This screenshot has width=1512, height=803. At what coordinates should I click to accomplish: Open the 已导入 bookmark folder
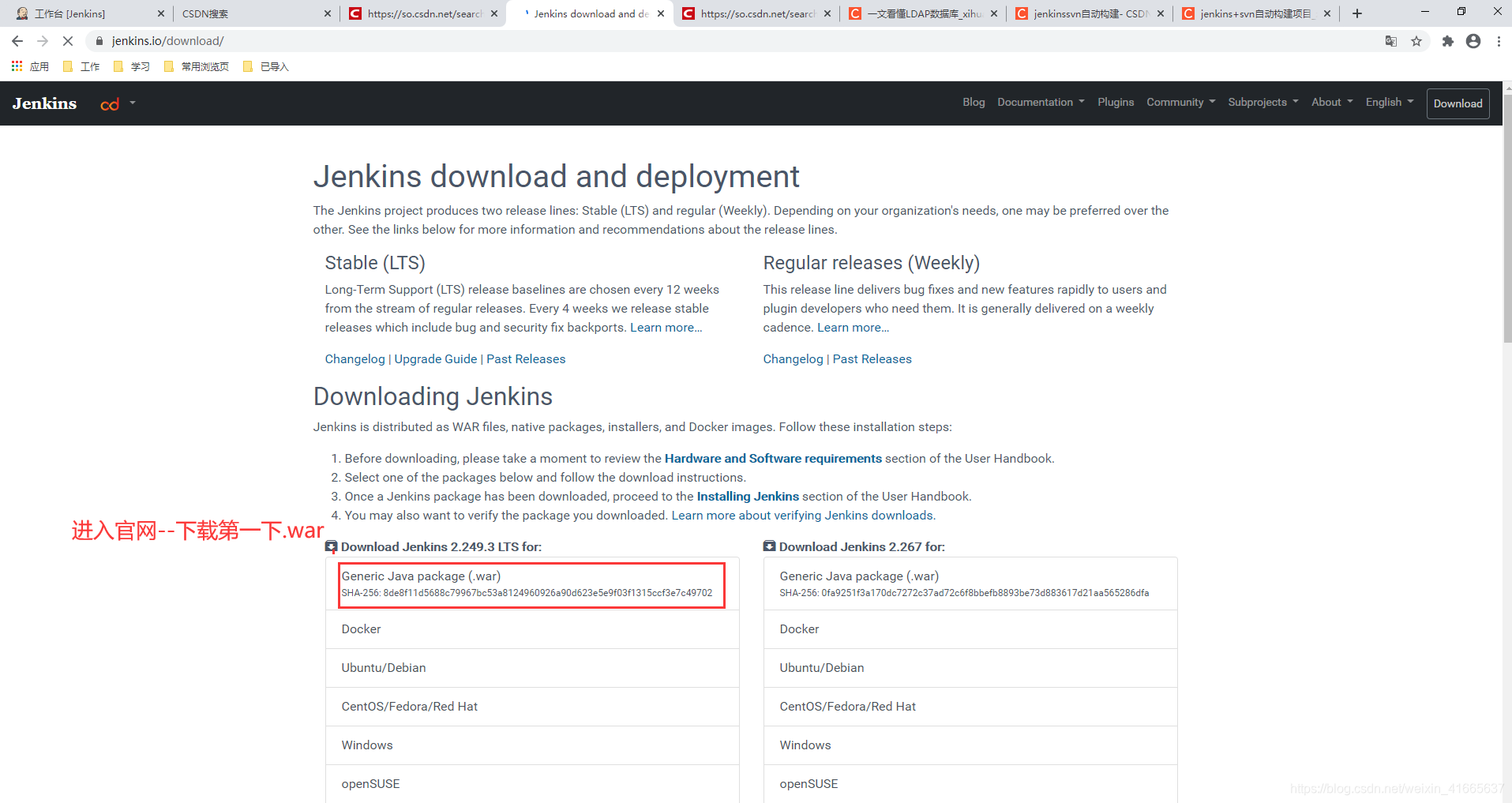pos(266,66)
